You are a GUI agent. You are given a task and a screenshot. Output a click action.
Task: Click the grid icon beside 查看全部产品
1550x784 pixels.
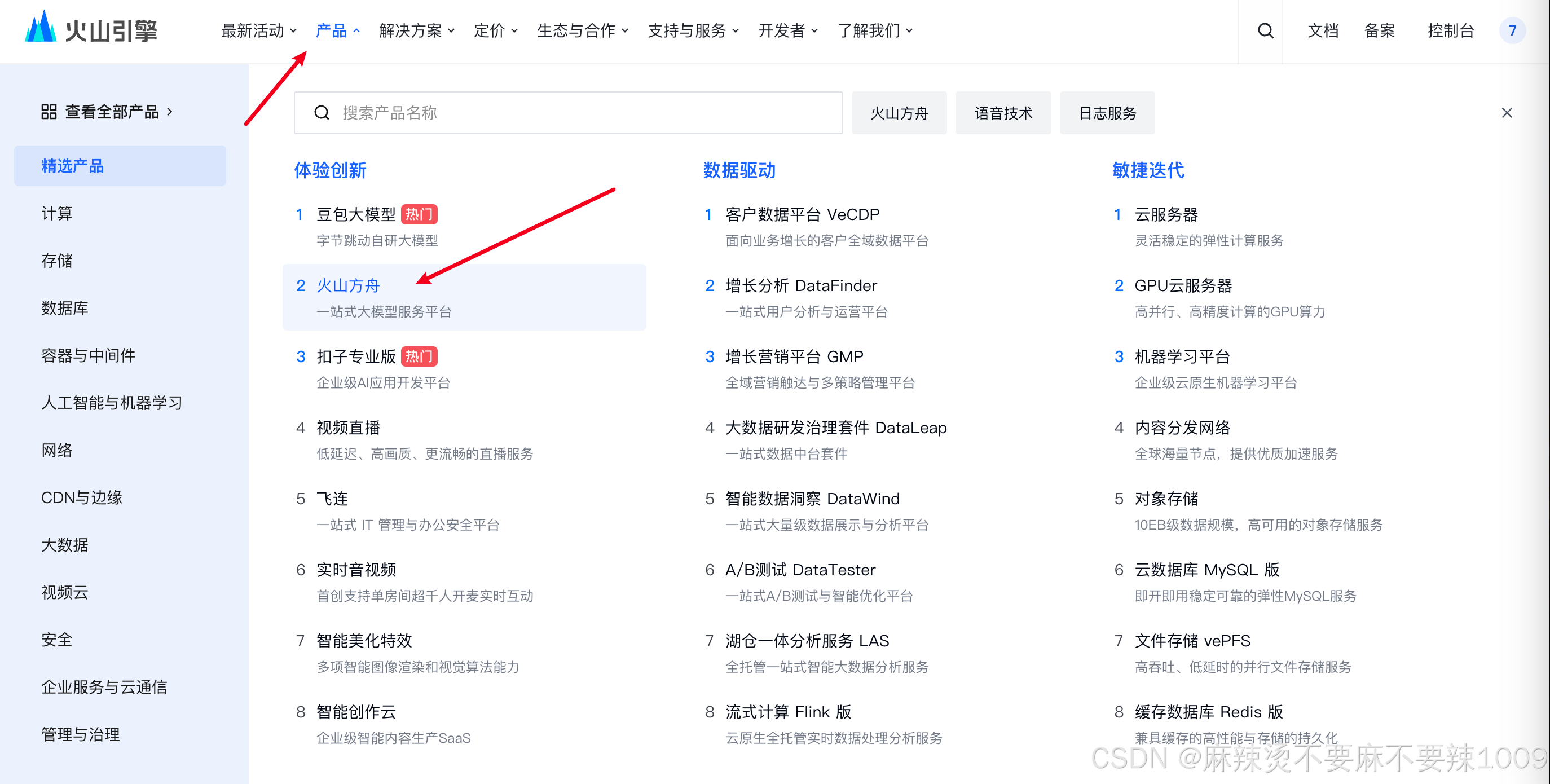(49, 112)
